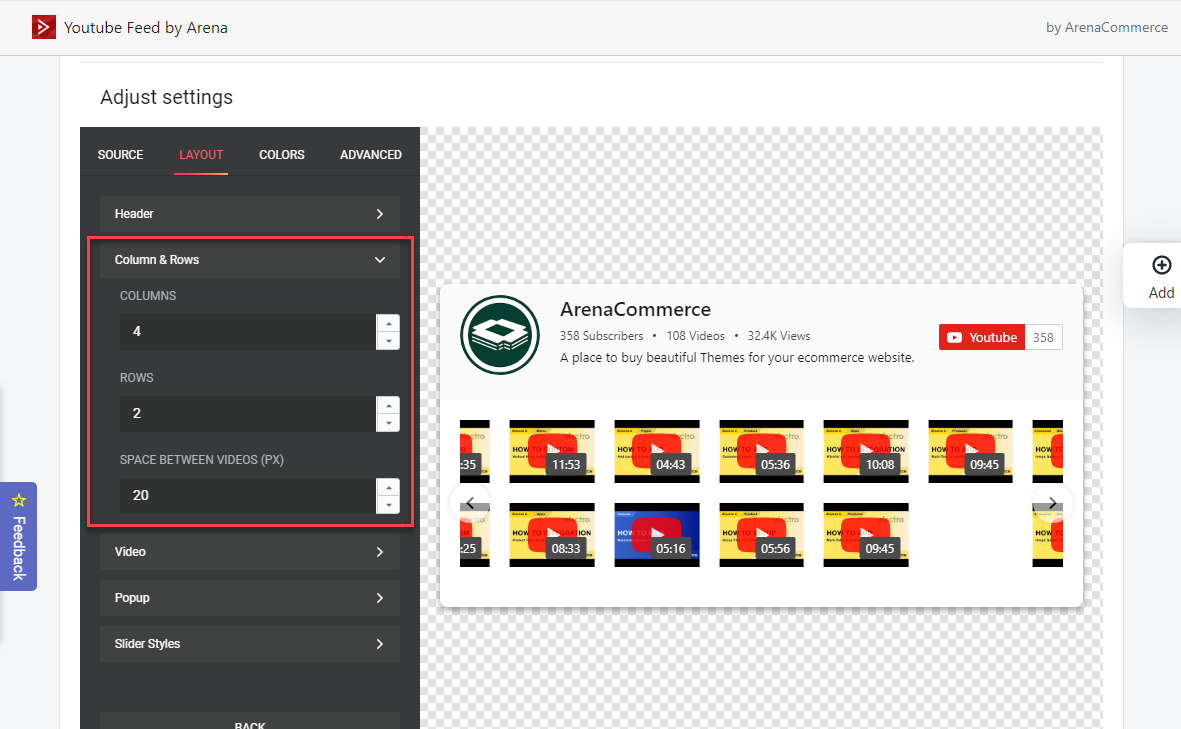Increase the COLUMNS value with up arrow
Viewport: 1181px width, 729px height.
[388, 323]
